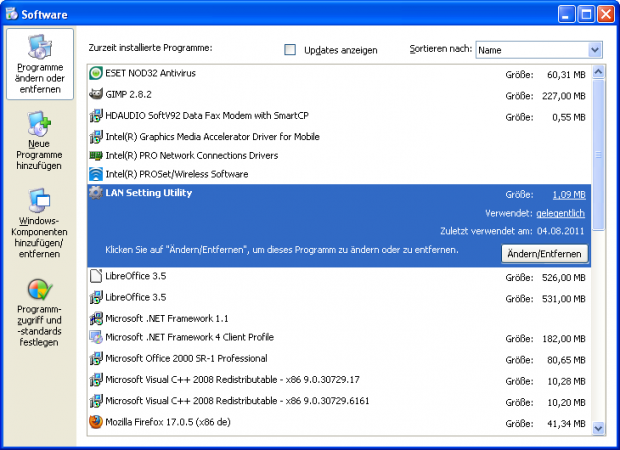Viewport: 620px width, 450px height.
Task: Click the Microsoft .NET Framework 1.1 icon
Action: (x=95, y=318)
